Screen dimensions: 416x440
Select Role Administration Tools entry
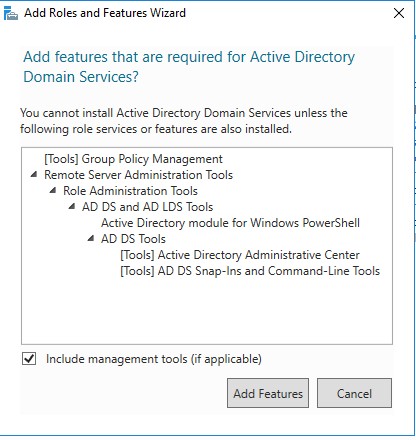(130, 191)
